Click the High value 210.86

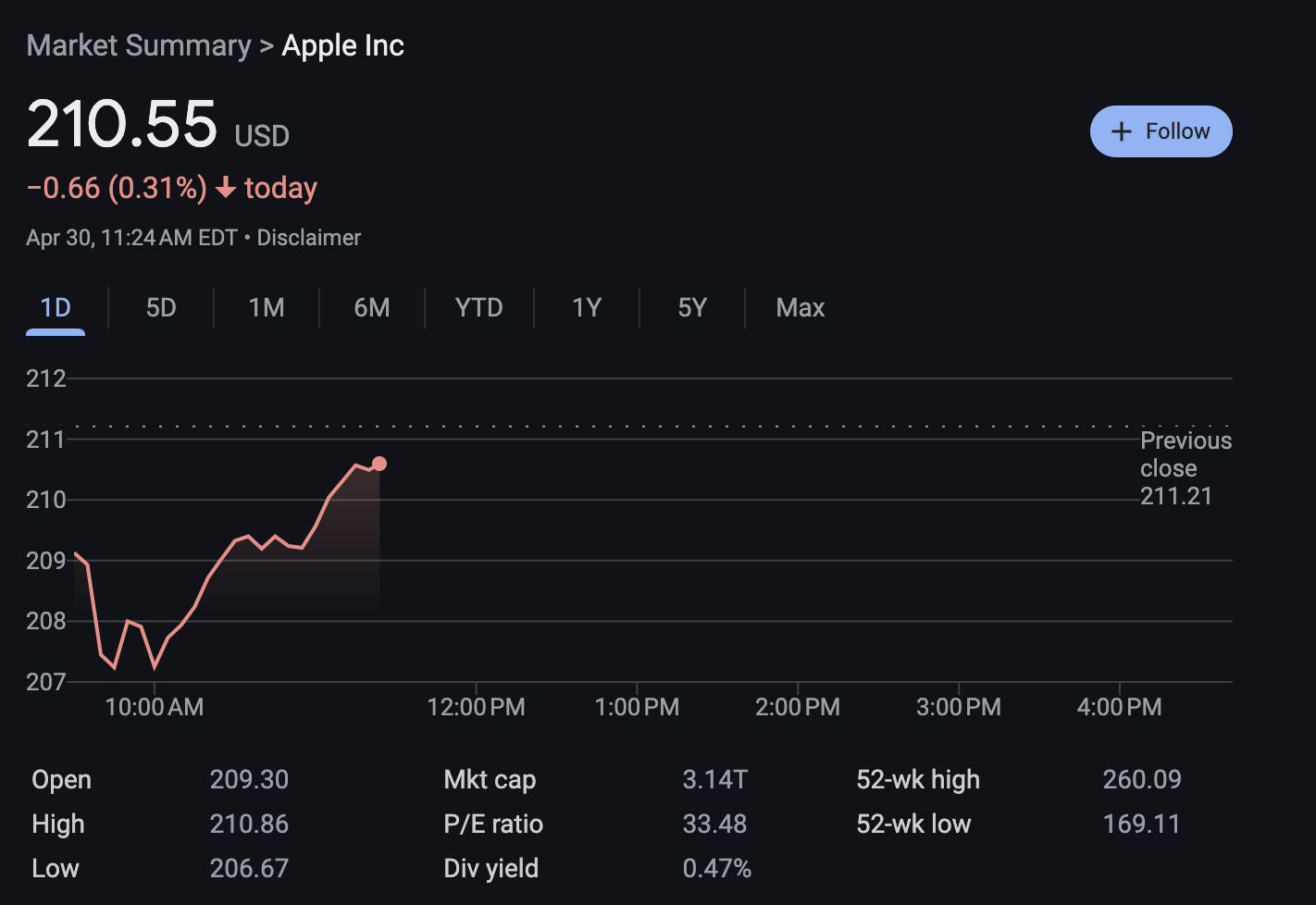tap(249, 824)
